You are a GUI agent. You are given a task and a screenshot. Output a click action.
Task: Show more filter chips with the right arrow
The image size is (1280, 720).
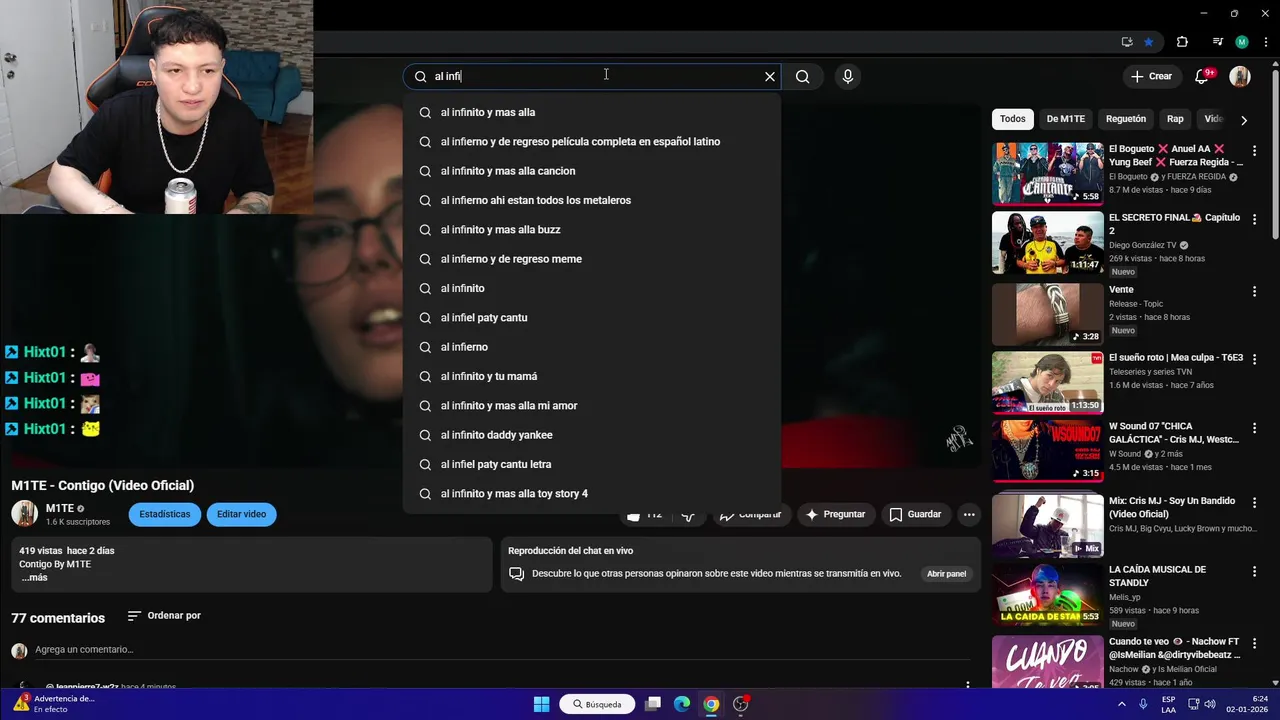1244,120
